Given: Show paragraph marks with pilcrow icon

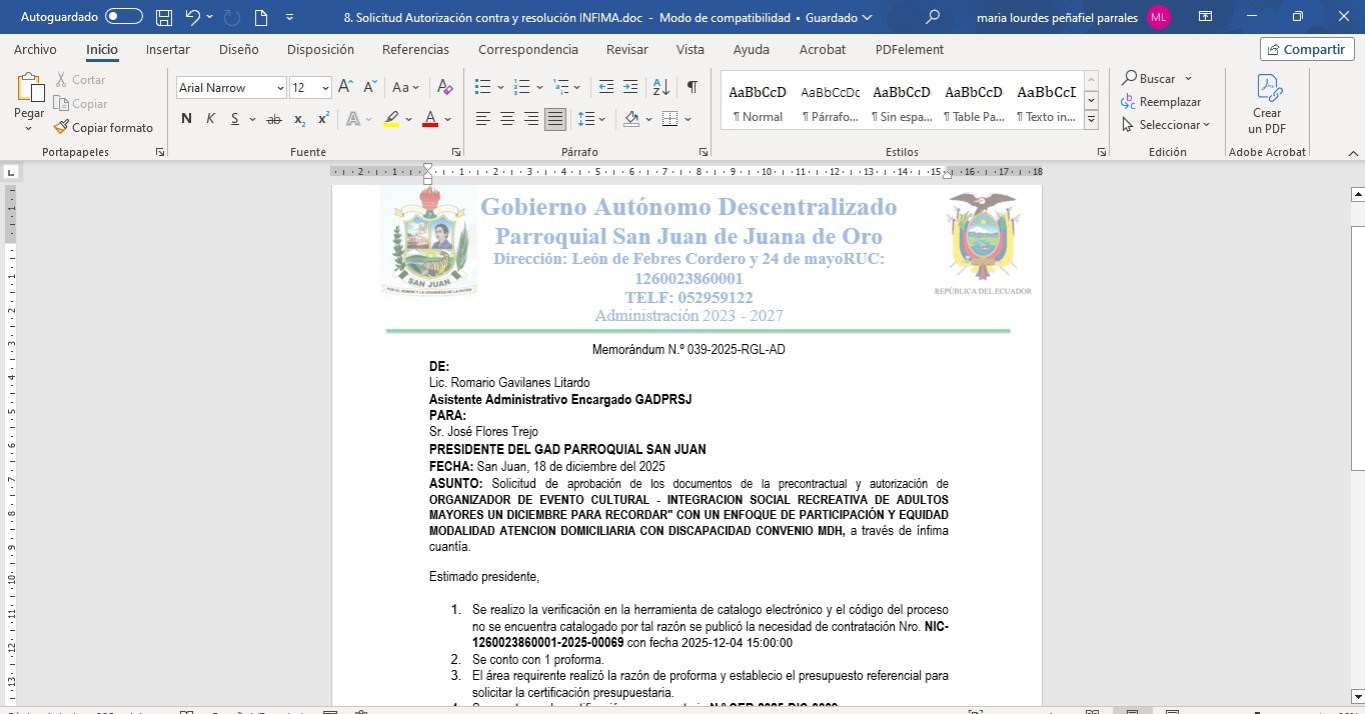Looking at the screenshot, I should point(692,88).
